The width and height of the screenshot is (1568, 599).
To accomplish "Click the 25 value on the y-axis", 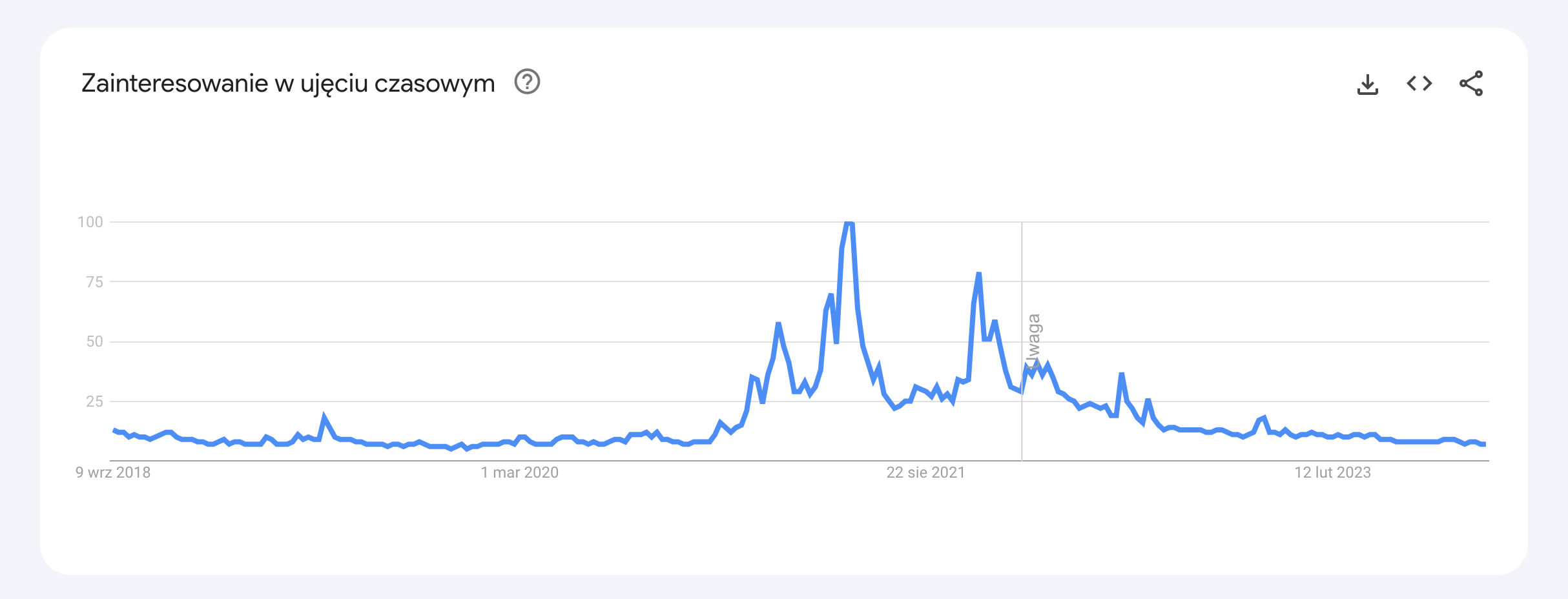I will pyautogui.click(x=94, y=401).
